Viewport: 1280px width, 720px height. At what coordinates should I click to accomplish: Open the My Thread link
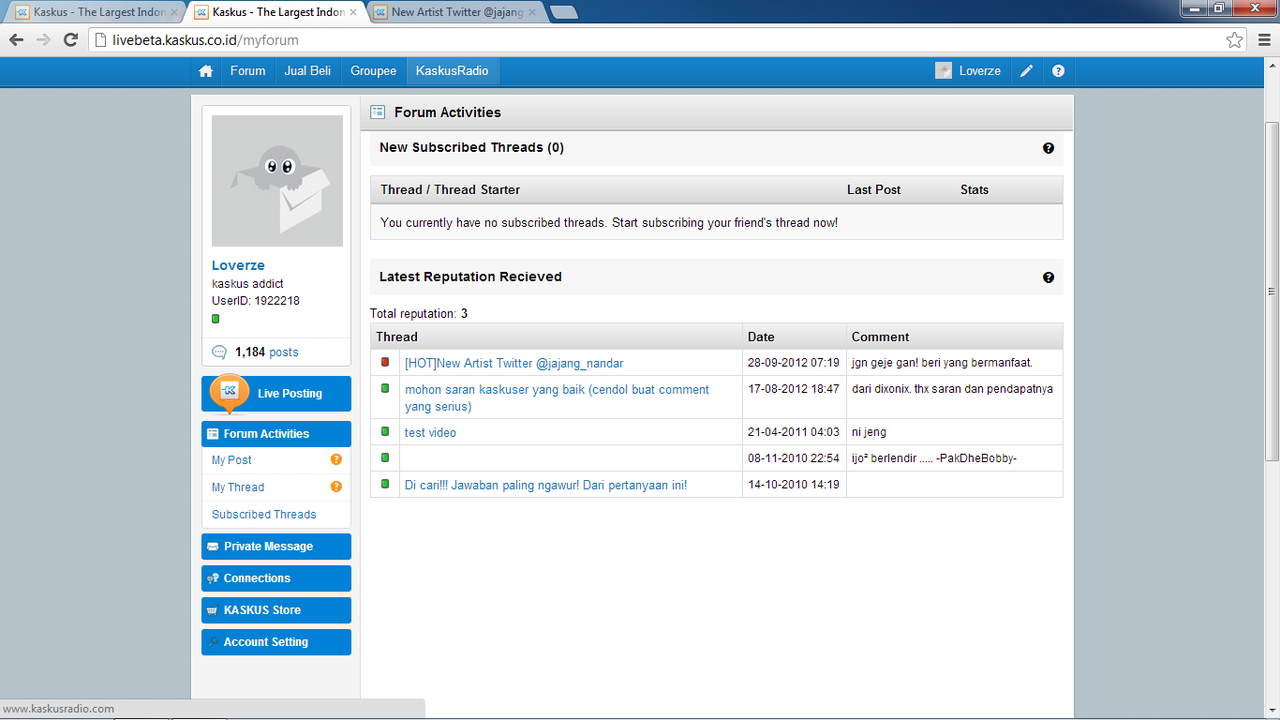tap(238, 487)
